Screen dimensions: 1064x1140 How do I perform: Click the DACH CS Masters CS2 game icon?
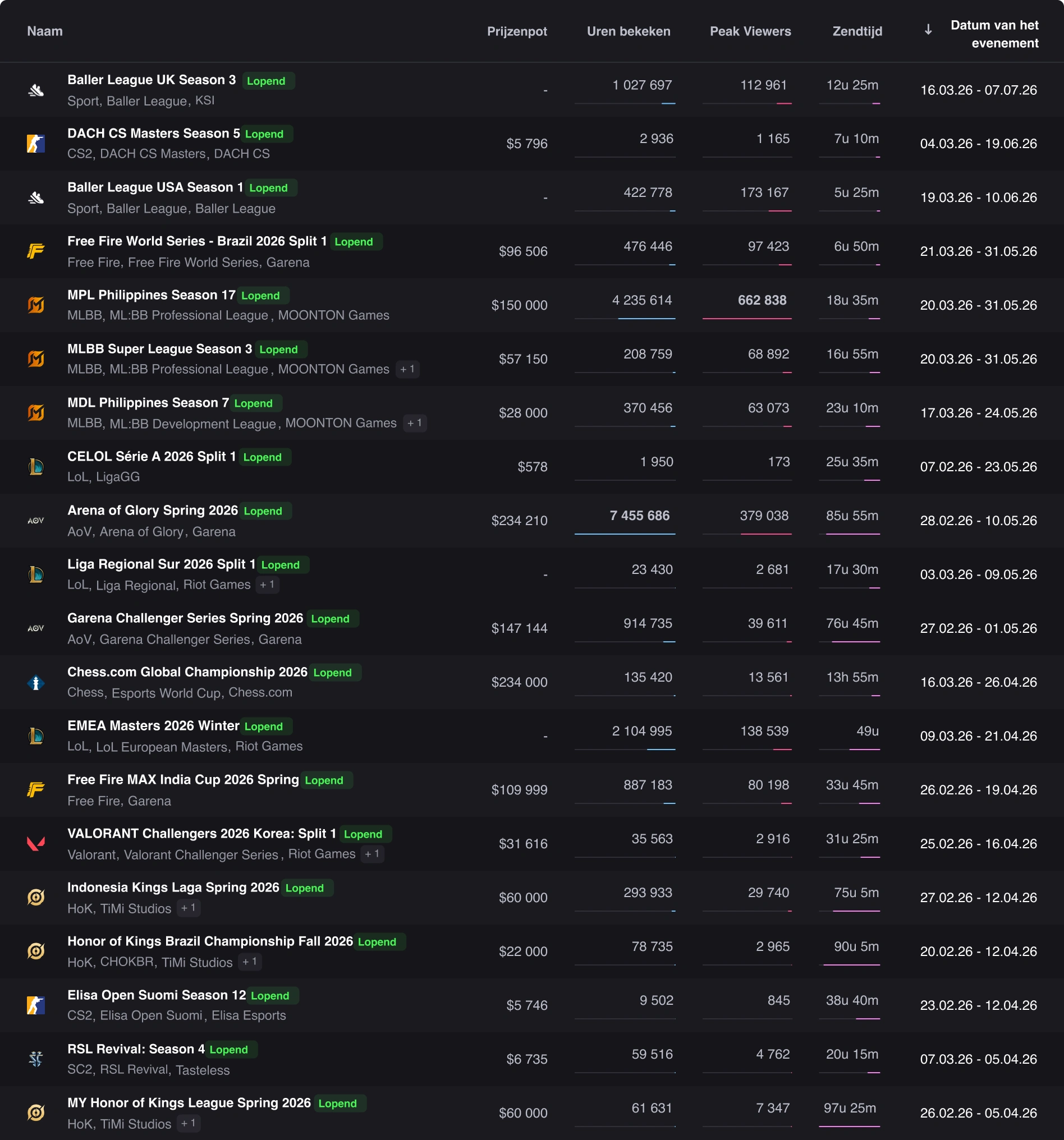coord(36,144)
